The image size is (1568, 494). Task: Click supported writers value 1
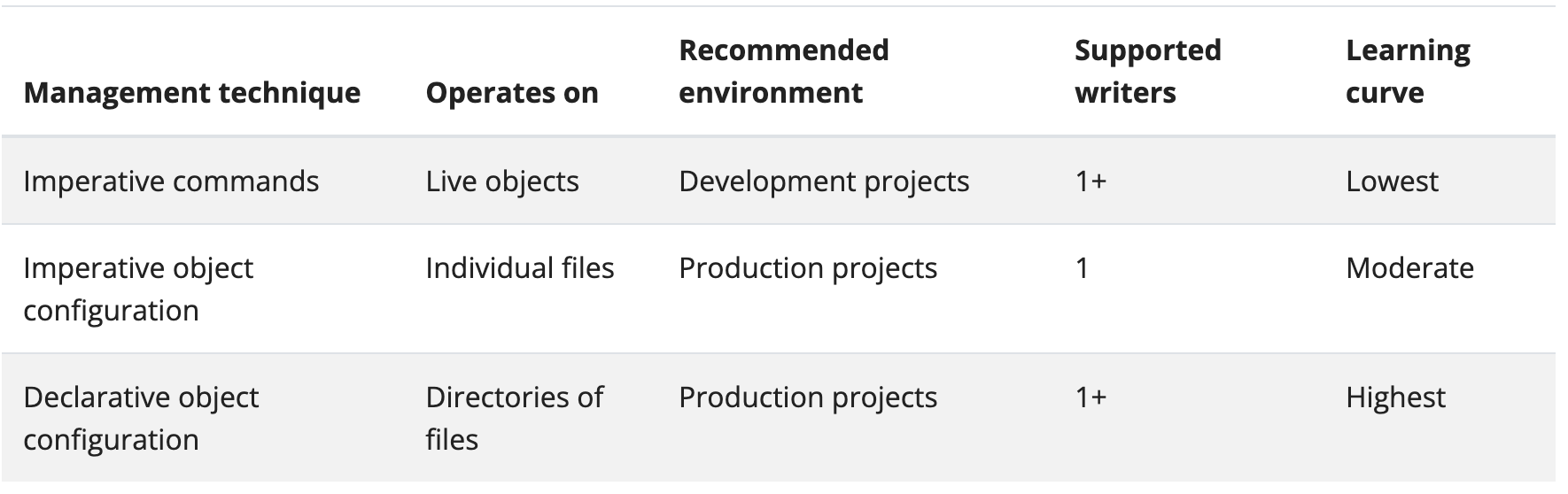tap(1082, 268)
